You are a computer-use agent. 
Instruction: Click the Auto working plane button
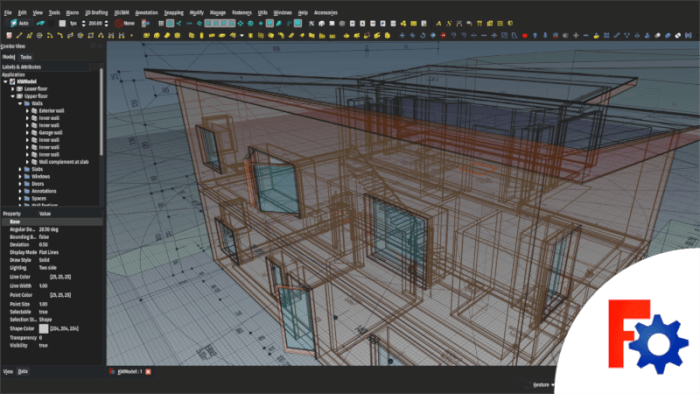(x=19, y=23)
